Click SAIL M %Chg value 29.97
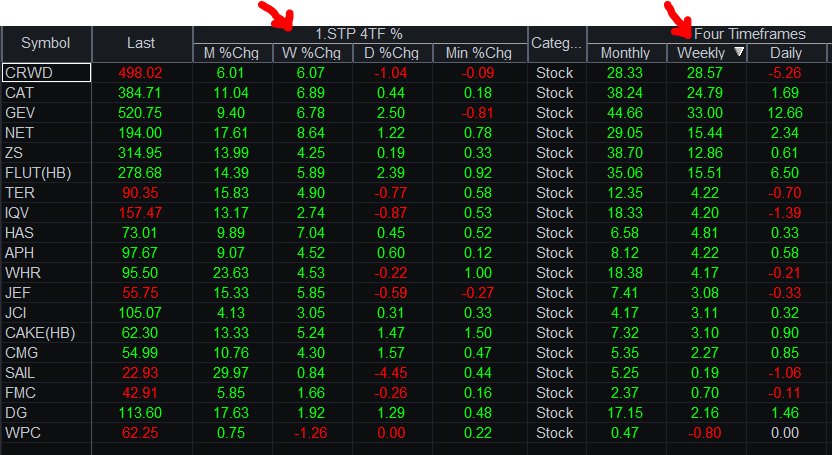This screenshot has height=455, width=832. (231, 373)
